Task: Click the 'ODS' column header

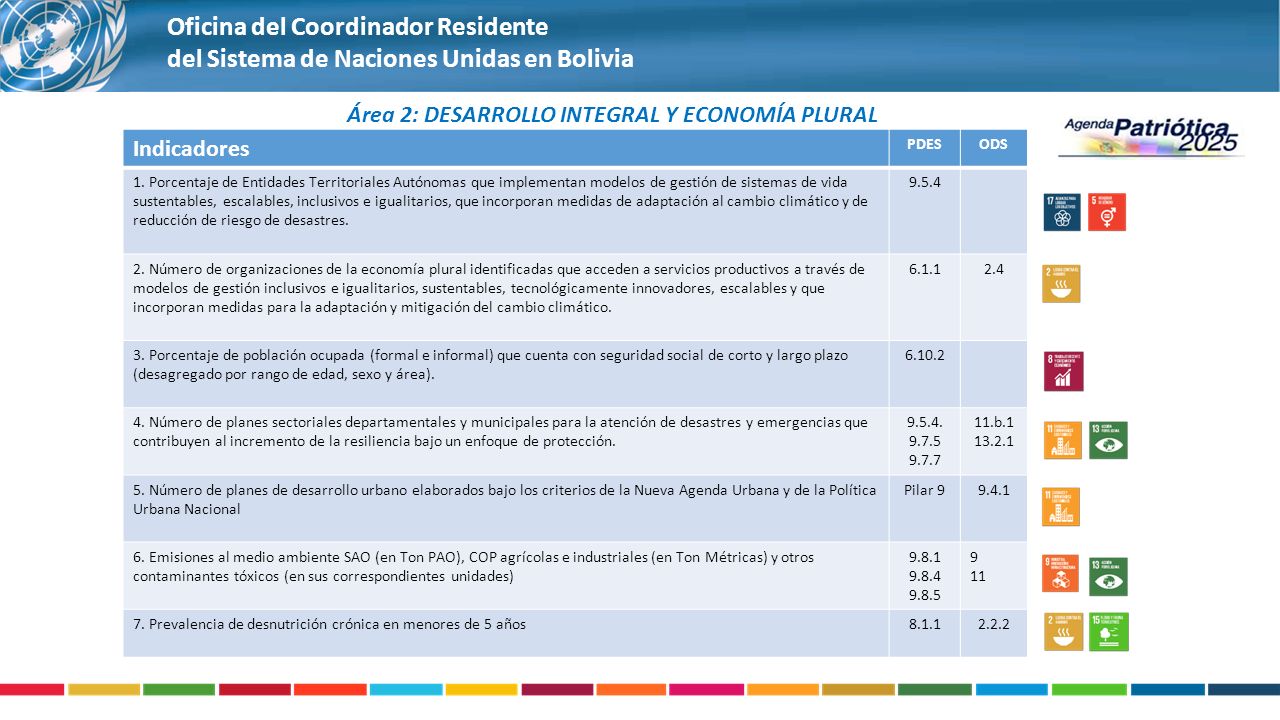Action: click(993, 145)
